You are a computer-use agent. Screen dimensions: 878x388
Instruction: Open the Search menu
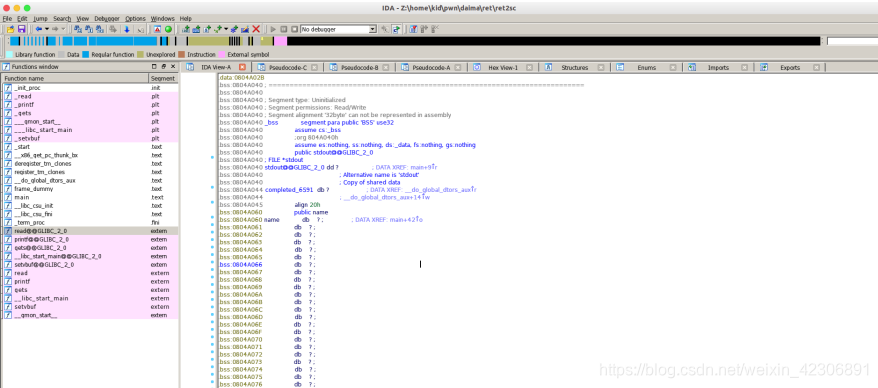(x=62, y=18)
